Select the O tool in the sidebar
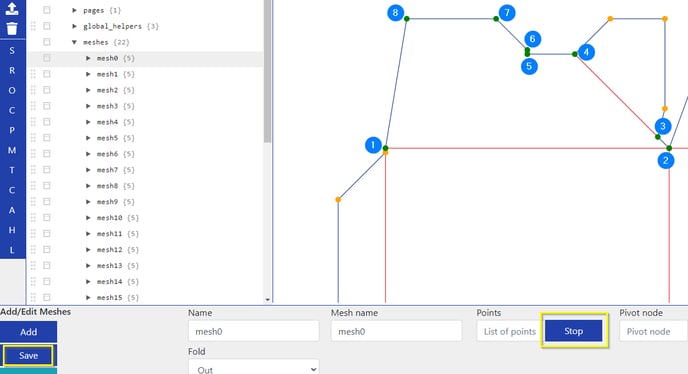Viewport: 688px width, 374px height. click(12, 90)
